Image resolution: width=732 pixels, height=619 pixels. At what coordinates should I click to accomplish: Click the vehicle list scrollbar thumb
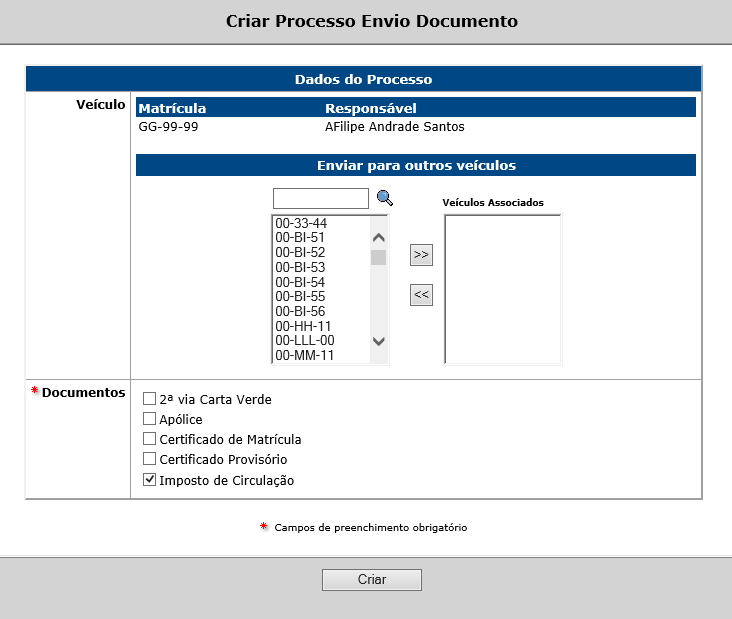coord(379,257)
